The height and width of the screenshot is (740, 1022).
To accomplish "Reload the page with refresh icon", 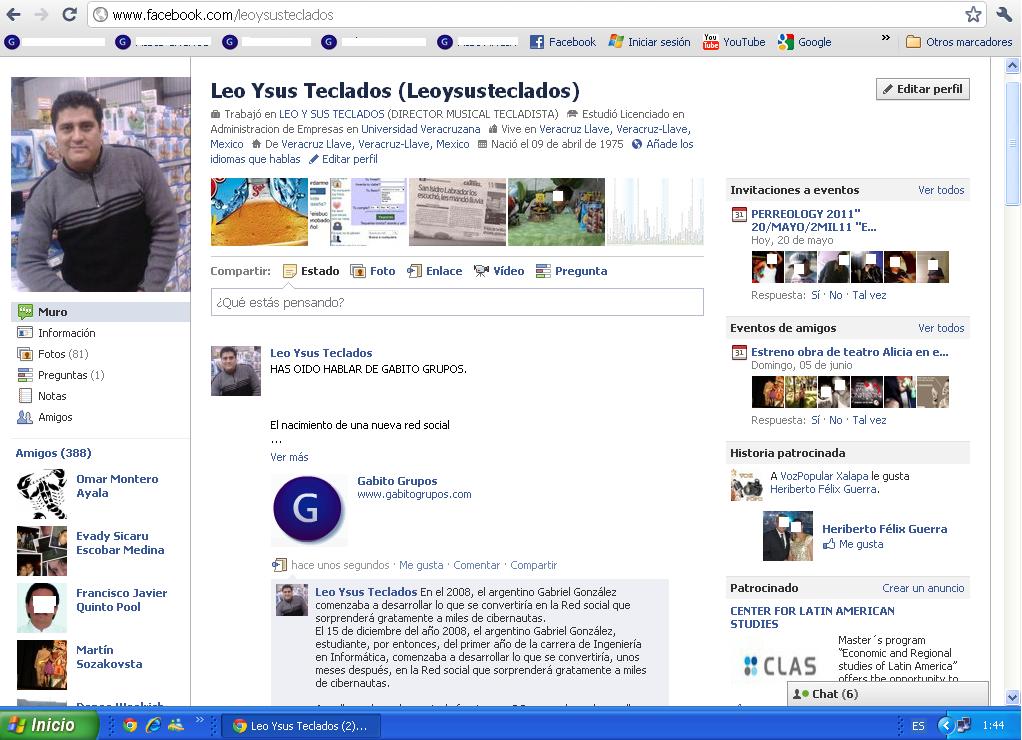I will (x=70, y=14).
